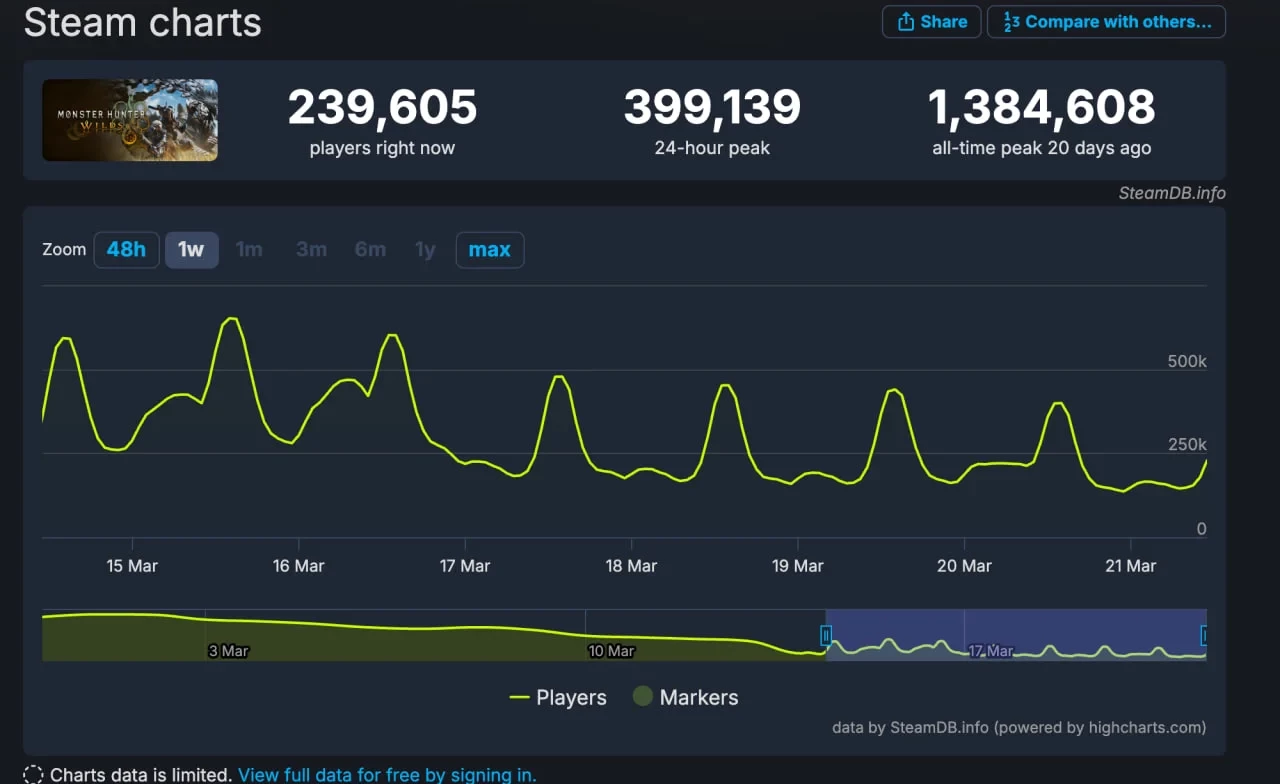Toggle the Players series in legend
1280x784 pixels.
(558, 698)
